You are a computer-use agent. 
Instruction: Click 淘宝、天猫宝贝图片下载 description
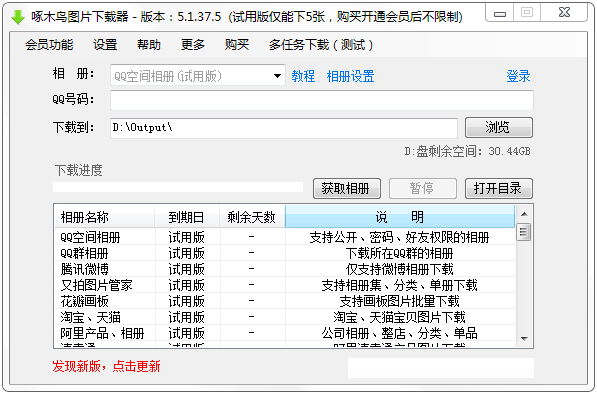click(x=399, y=318)
